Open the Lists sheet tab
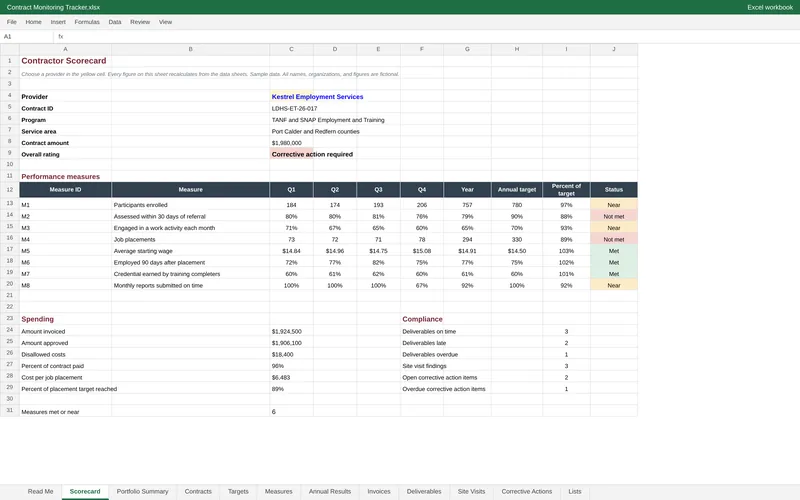Screen dimensions: 800x500 click(x=575, y=491)
